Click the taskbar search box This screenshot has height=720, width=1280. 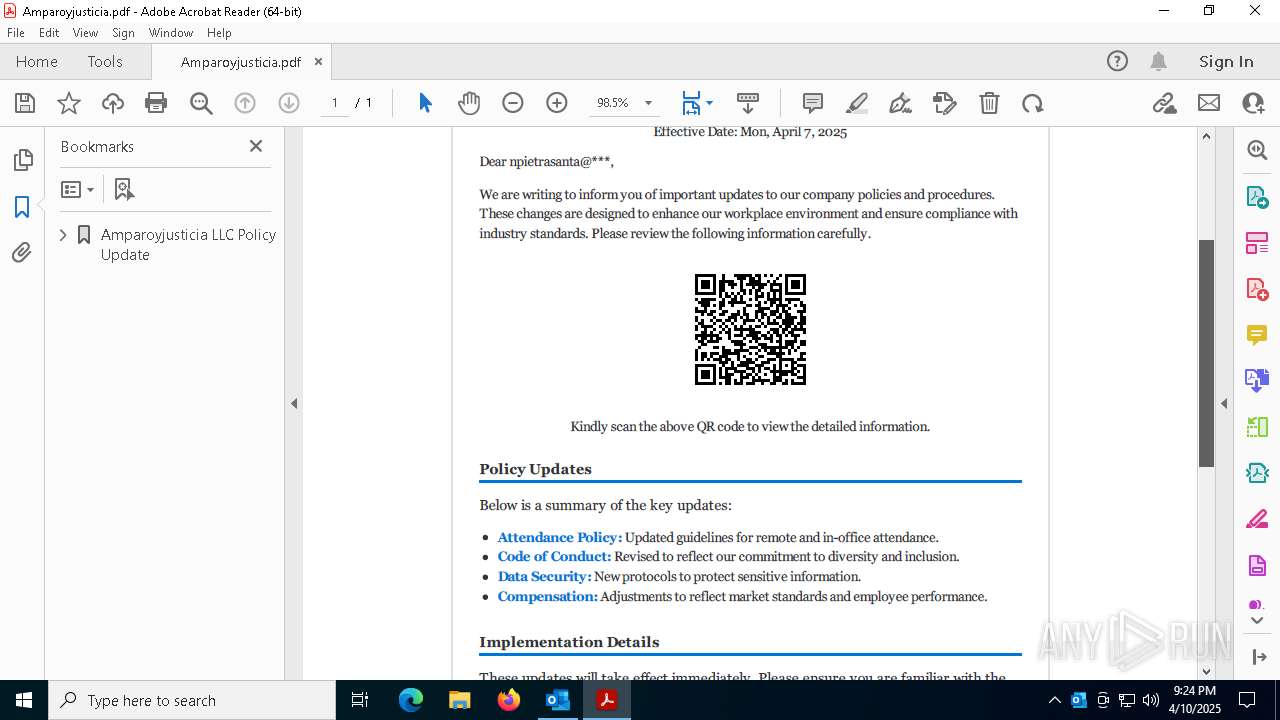click(x=192, y=700)
